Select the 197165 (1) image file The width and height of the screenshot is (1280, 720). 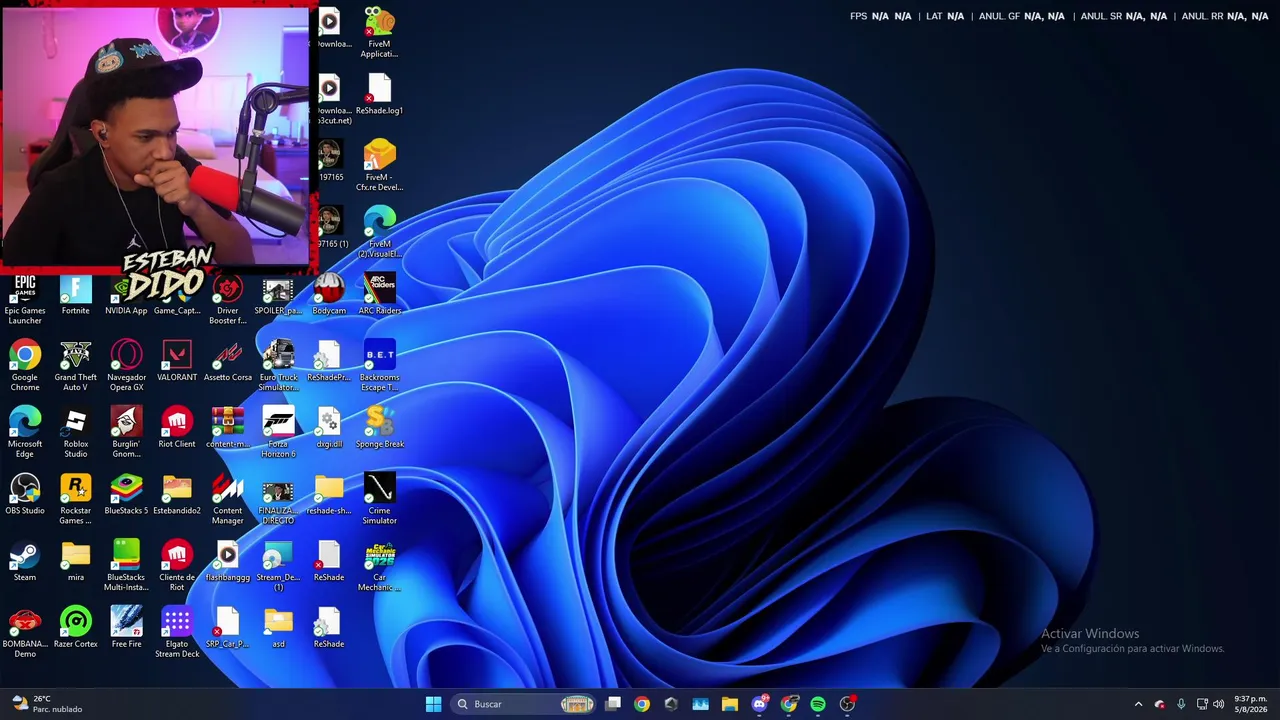(x=331, y=228)
